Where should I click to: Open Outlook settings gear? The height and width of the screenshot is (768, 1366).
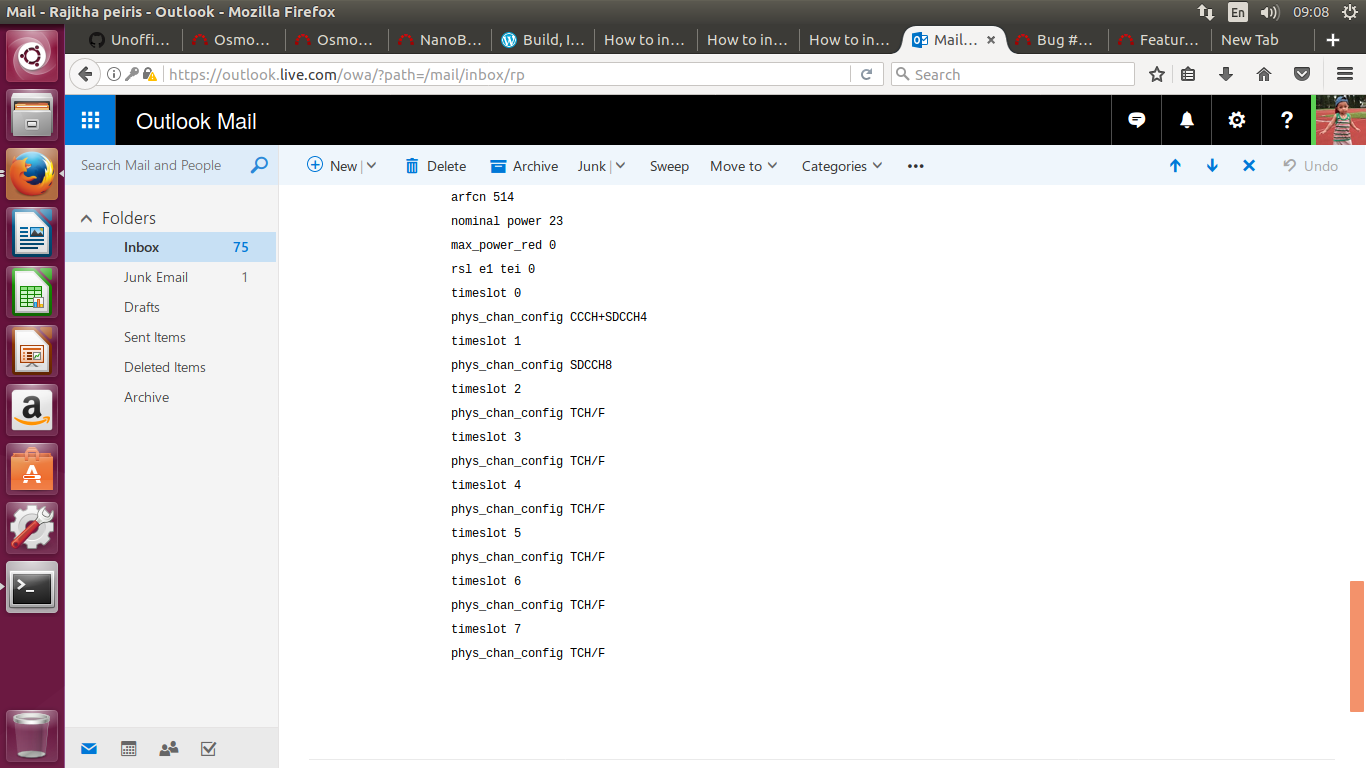pos(1237,121)
